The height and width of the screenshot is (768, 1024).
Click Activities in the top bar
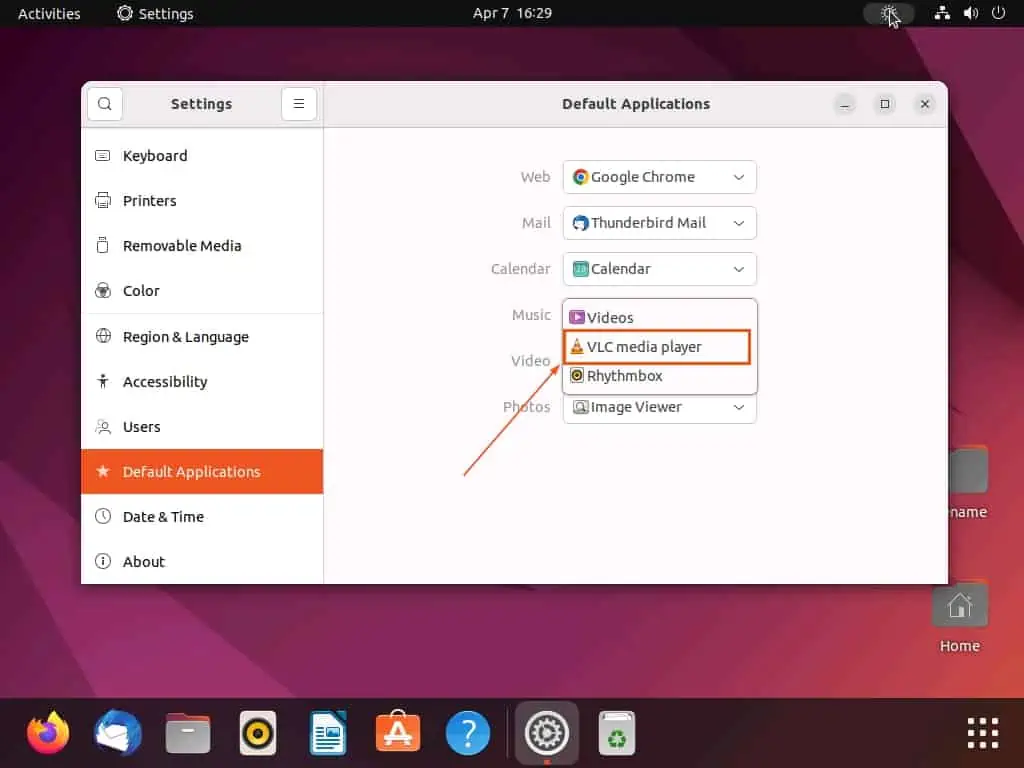coord(49,13)
